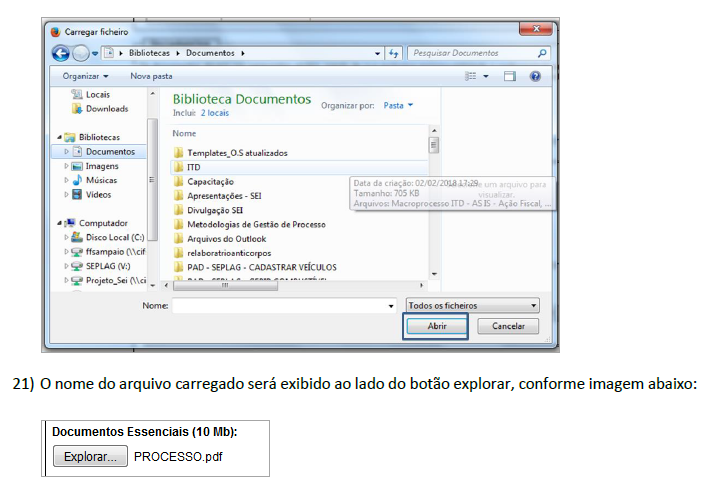706x485 pixels.
Task: Click the search magnifier icon
Action: (x=542, y=53)
